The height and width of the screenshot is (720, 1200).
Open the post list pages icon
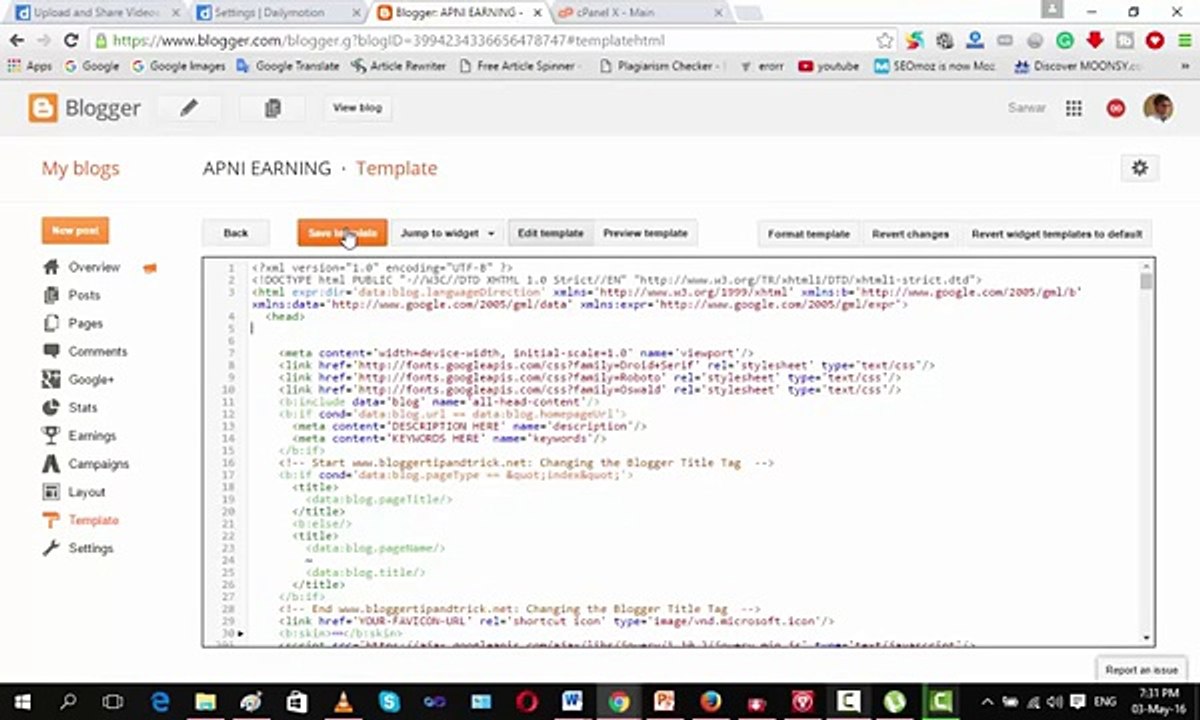point(272,108)
